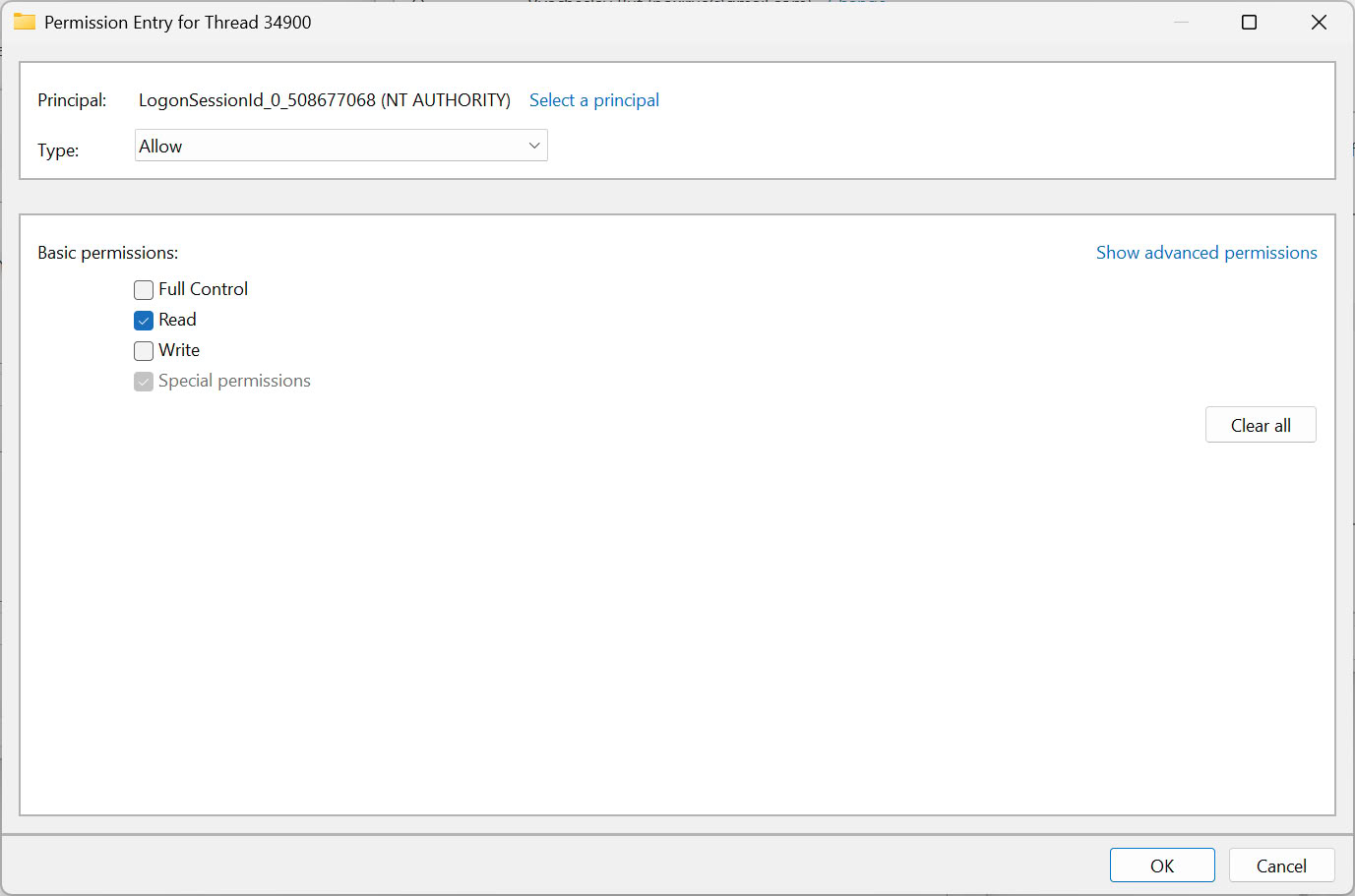Image resolution: width=1355 pixels, height=896 pixels.
Task: Uncheck the Read permission checkbox
Action: tap(144, 321)
